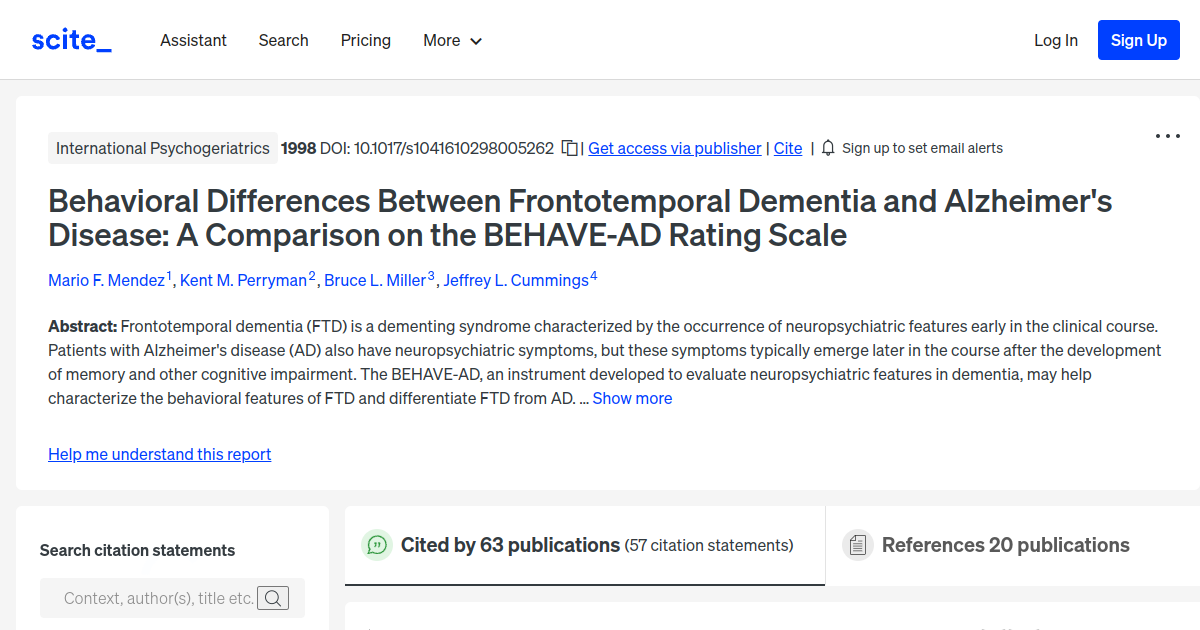Select Pricing from the navigation

365,40
